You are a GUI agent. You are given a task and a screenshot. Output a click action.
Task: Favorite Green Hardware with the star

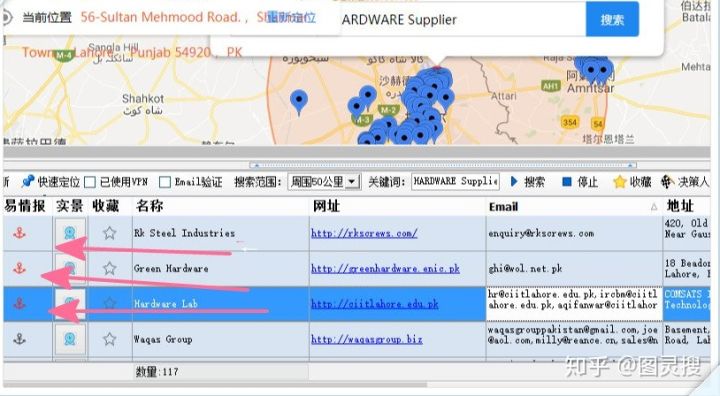coord(109,268)
